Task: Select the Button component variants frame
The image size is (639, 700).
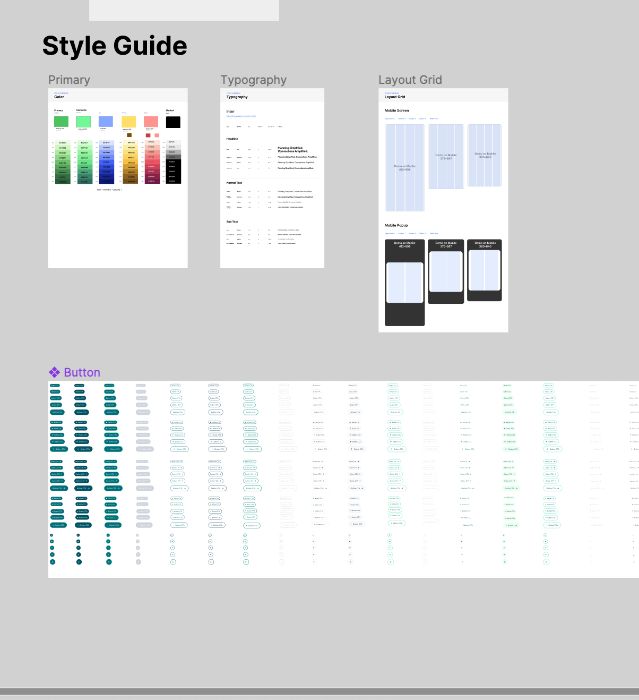Action: pyautogui.click(x=343, y=479)
